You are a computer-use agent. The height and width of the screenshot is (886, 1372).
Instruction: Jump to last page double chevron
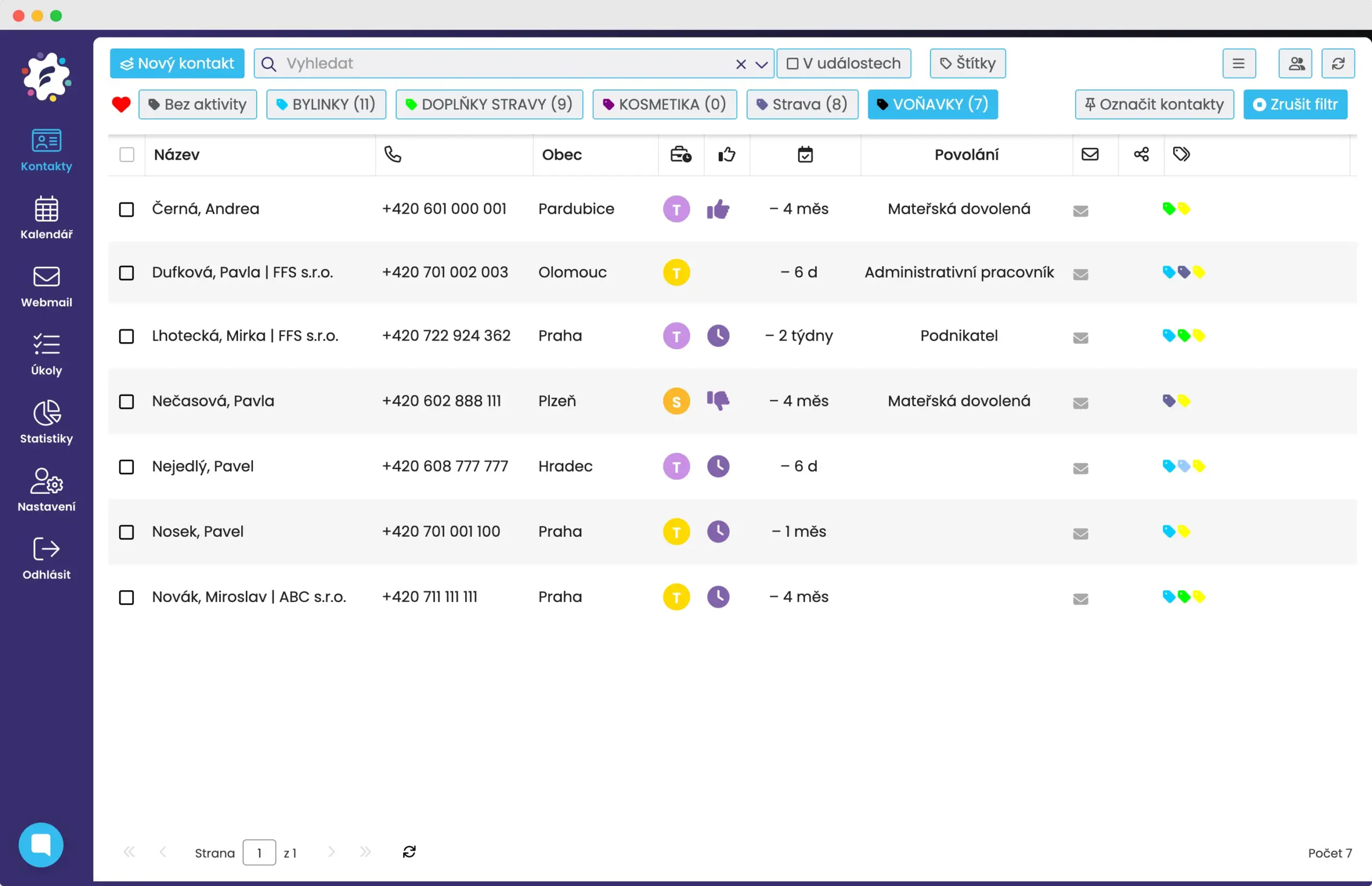click(365, 852)
